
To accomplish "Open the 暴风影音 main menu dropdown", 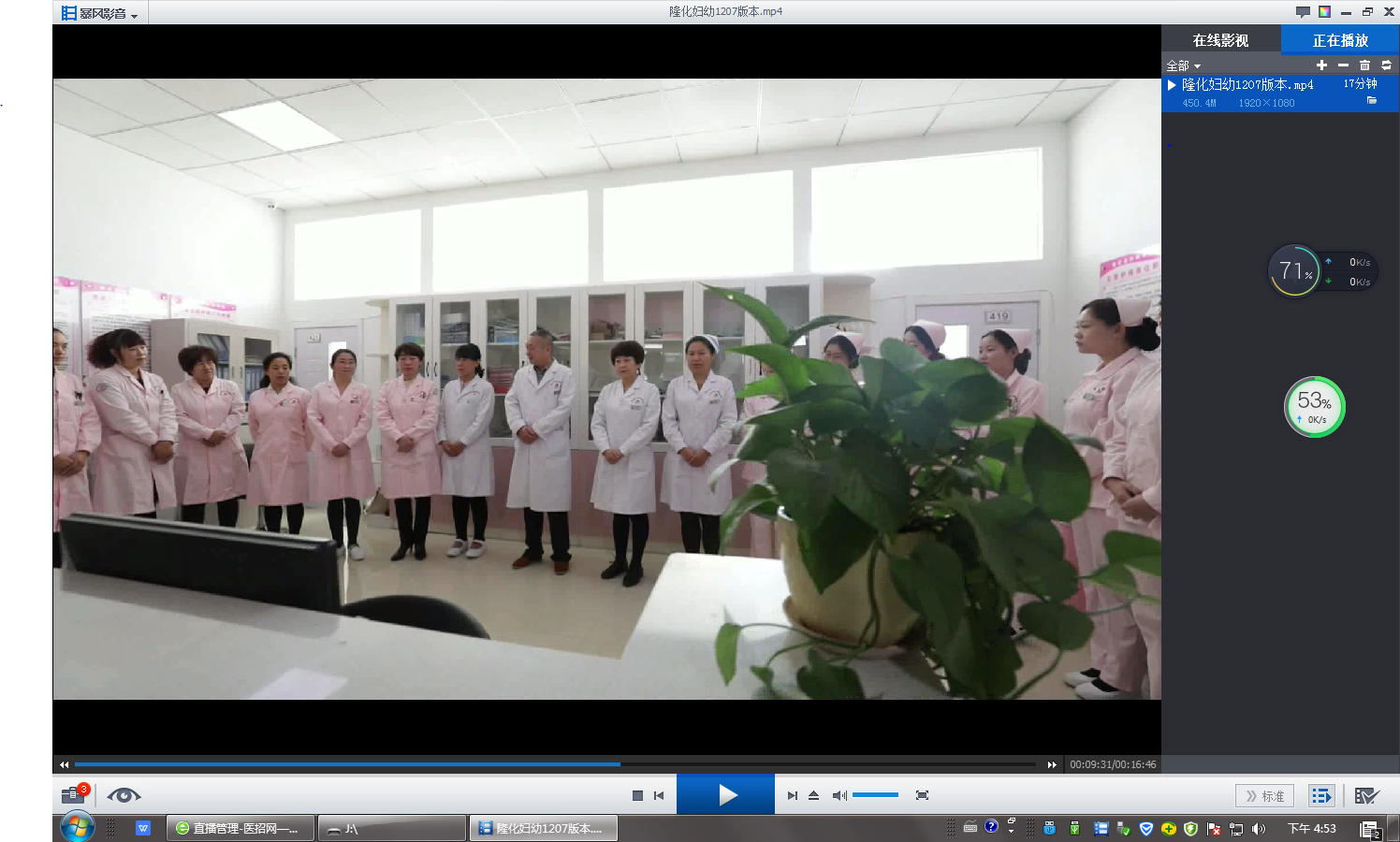I will point(100,13).
